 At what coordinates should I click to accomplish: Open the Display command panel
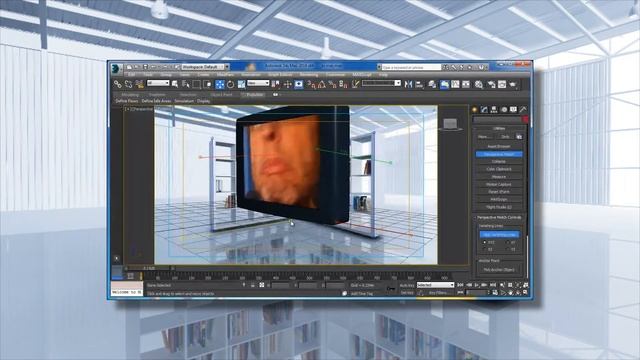[x=513, y=109]
